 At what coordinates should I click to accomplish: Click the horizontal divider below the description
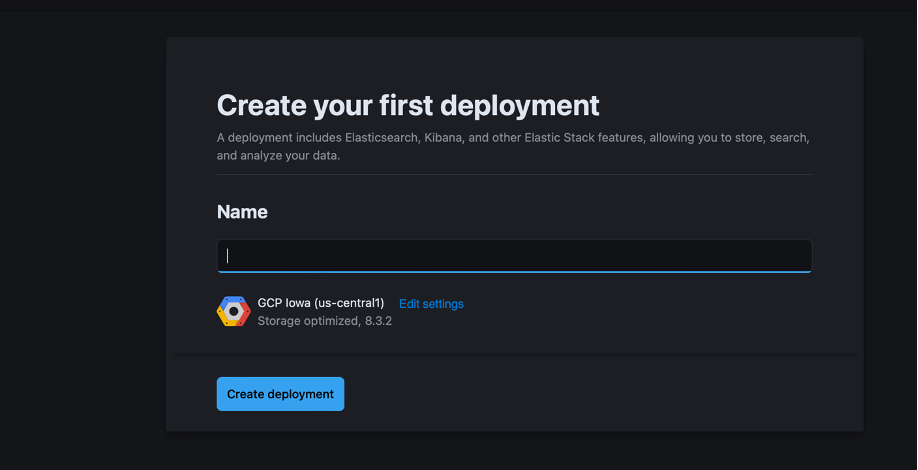[514, 175]
